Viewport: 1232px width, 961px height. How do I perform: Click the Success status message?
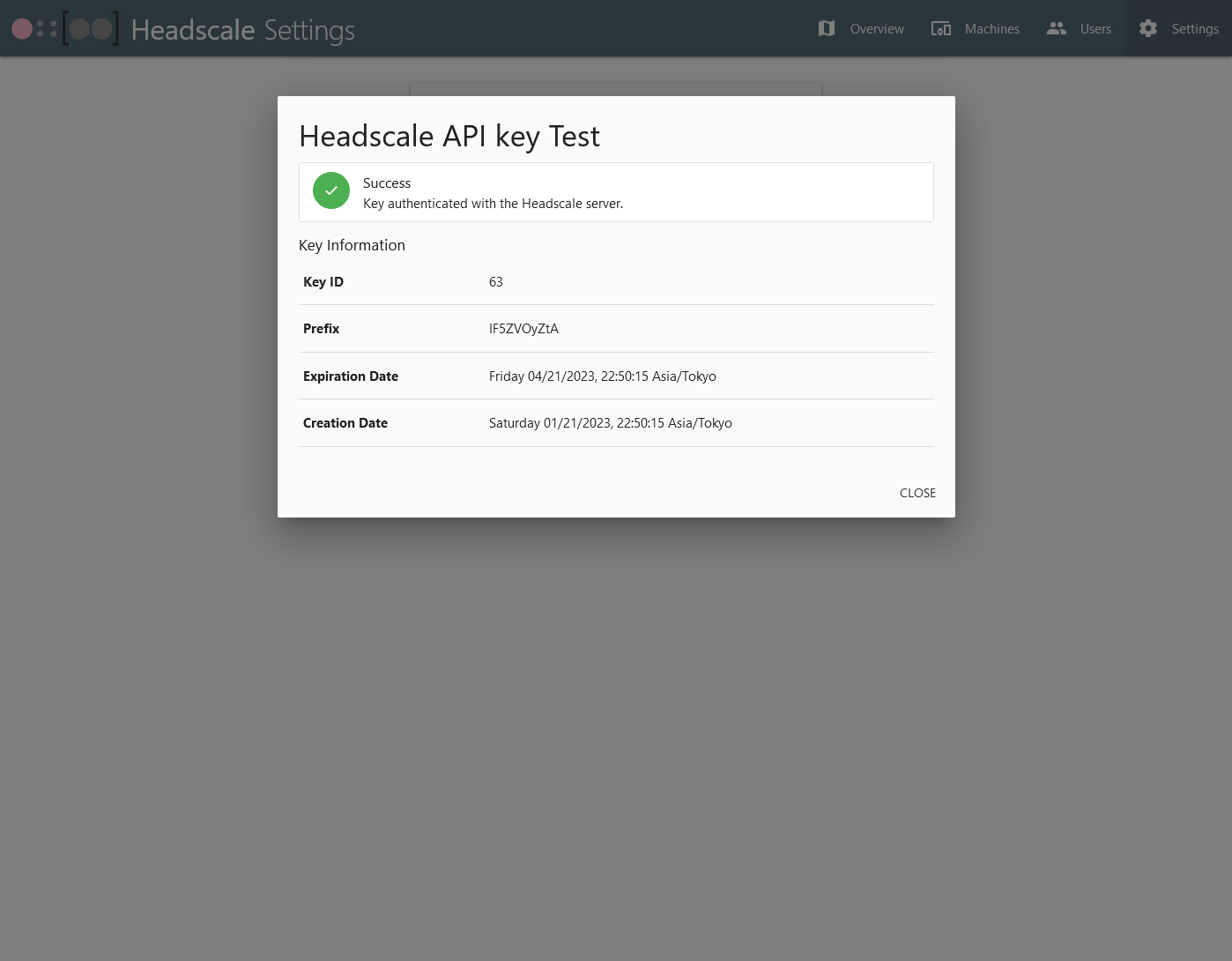click(493, 192)
